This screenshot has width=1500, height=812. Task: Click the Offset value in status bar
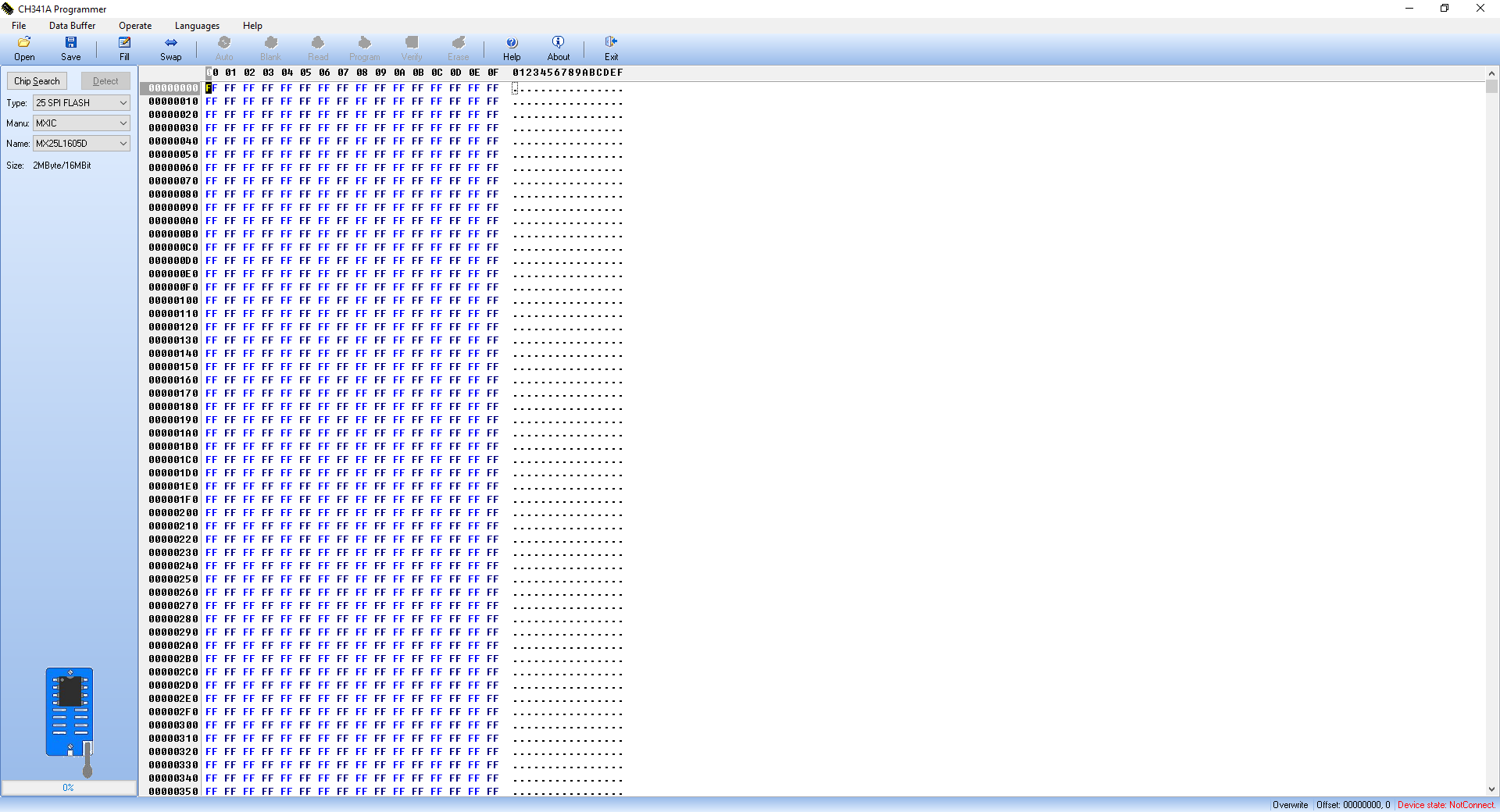coord(1353,805)
